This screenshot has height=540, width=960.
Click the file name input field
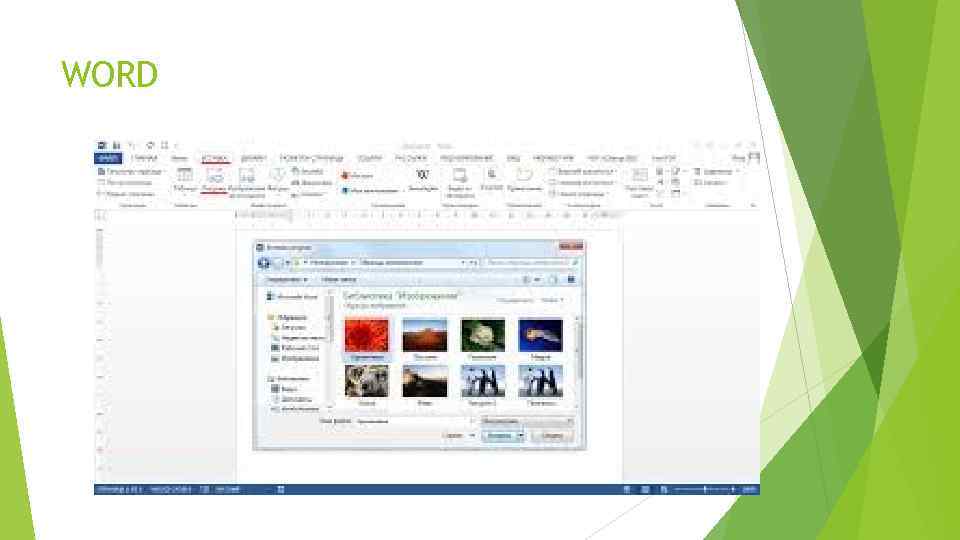414,422
